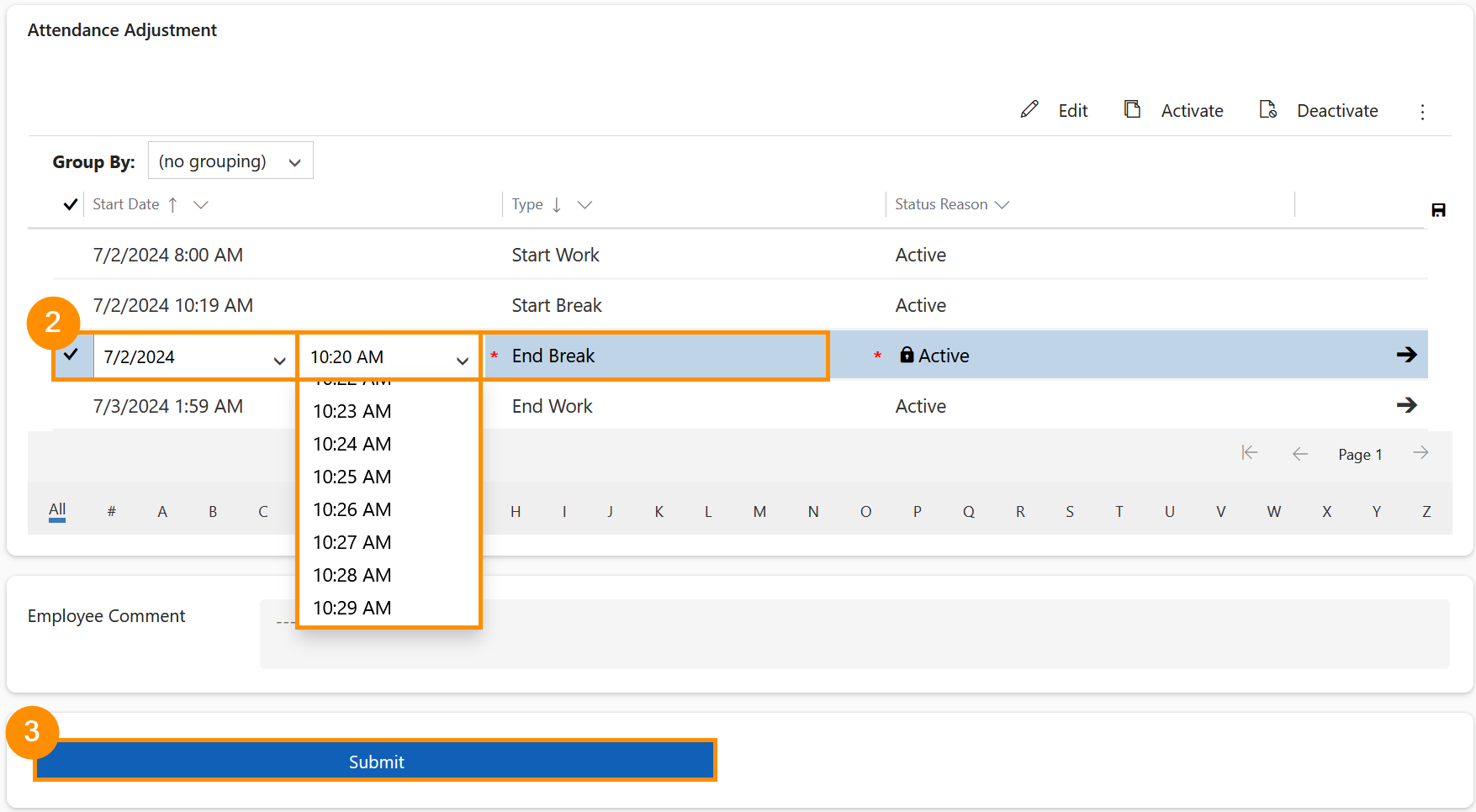Click the Start Date column header

[x=125, y=204]
